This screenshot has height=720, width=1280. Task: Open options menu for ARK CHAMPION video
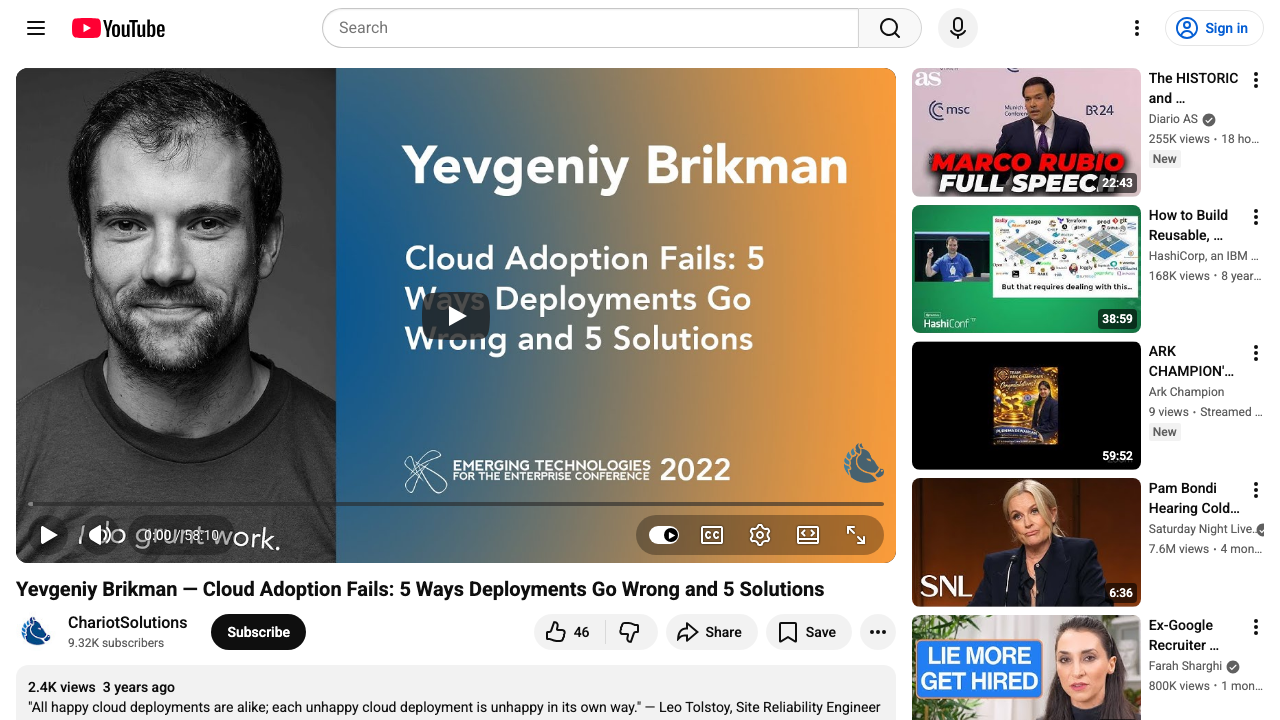tap(1256, 353)
